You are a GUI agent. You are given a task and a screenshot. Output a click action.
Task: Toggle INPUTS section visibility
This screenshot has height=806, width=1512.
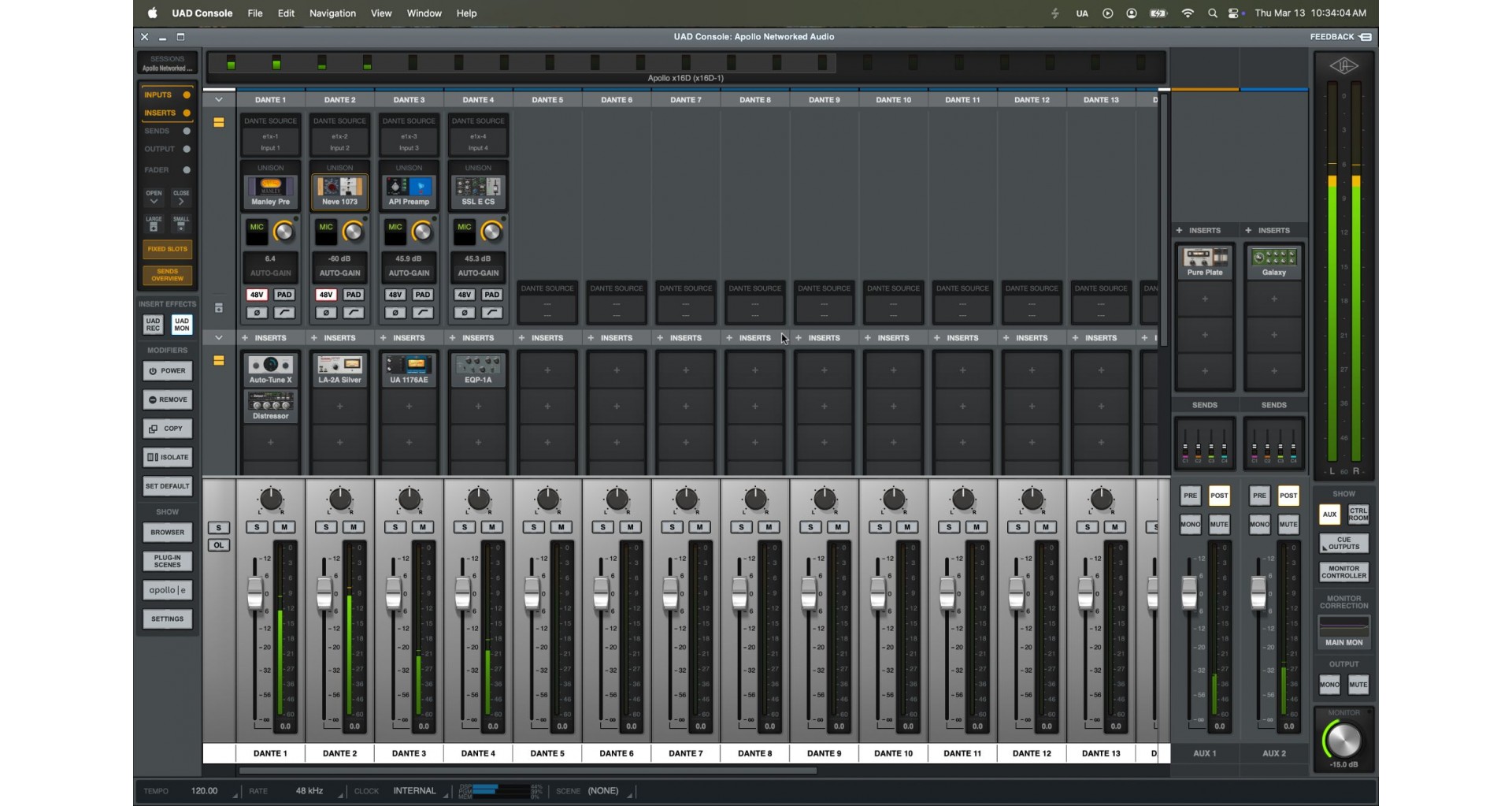167,95
